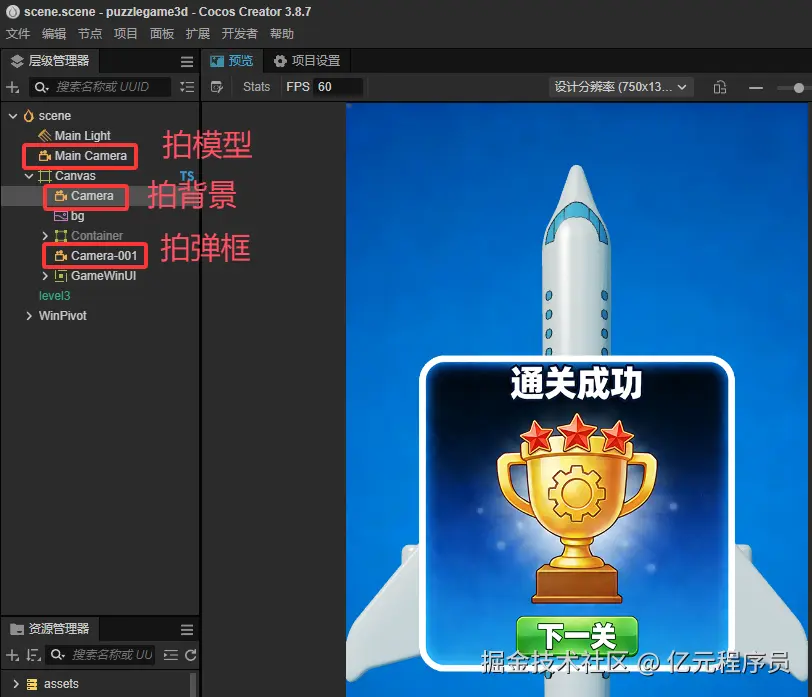The image size is (812, 697).
Task: Focus the assets search name or UUID field
Action: [x=100, y=656]
